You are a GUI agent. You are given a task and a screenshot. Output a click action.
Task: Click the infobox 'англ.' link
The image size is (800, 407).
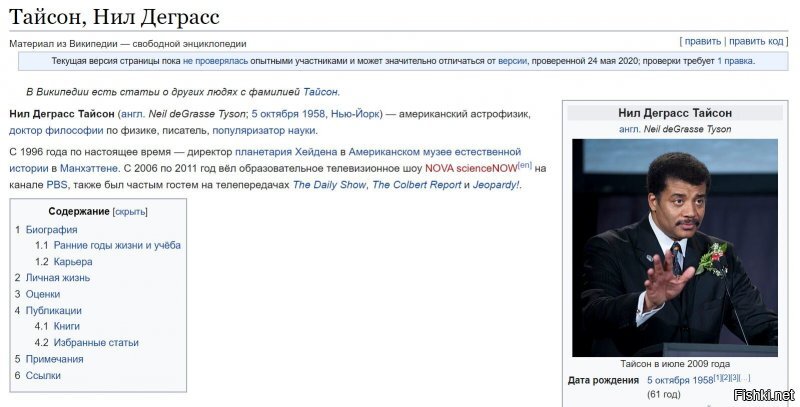click(x=630, y=130)
